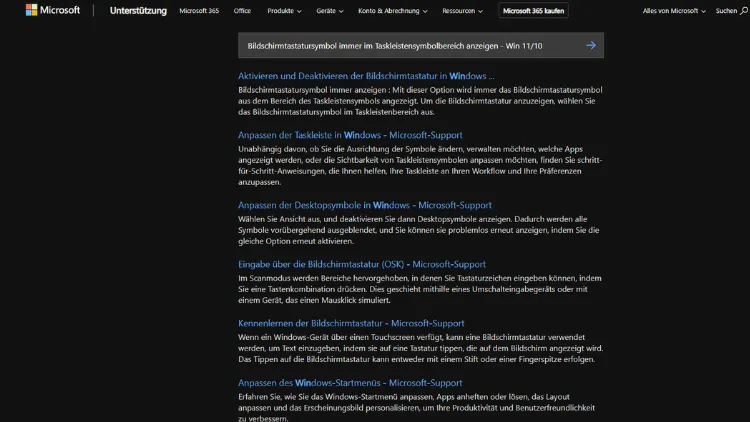The width and height of the screenshot is (750, 422).
Task: Expand Produkte dropdown
Action: [x=284, y=11]
